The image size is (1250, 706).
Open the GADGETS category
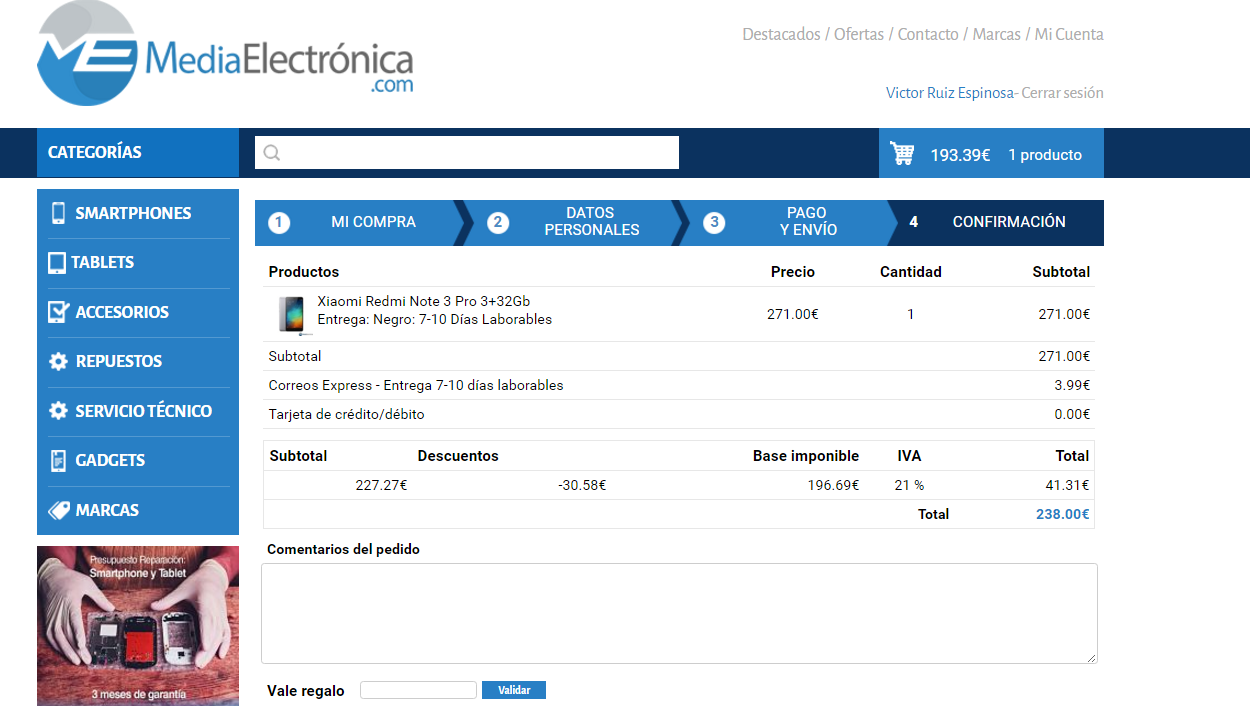point(110,460)
